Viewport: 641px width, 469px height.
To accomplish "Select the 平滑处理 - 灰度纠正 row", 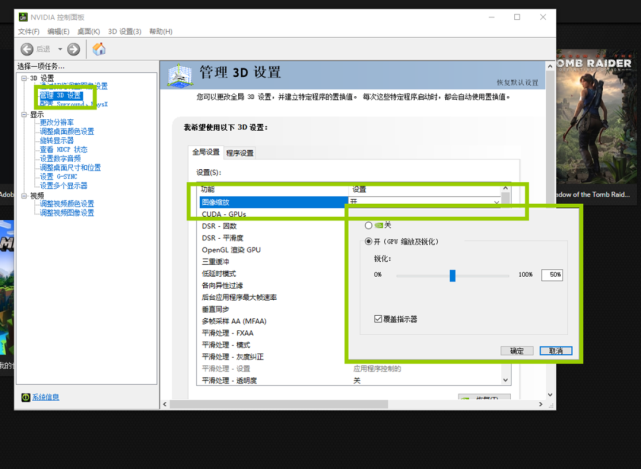I will 274,357.
